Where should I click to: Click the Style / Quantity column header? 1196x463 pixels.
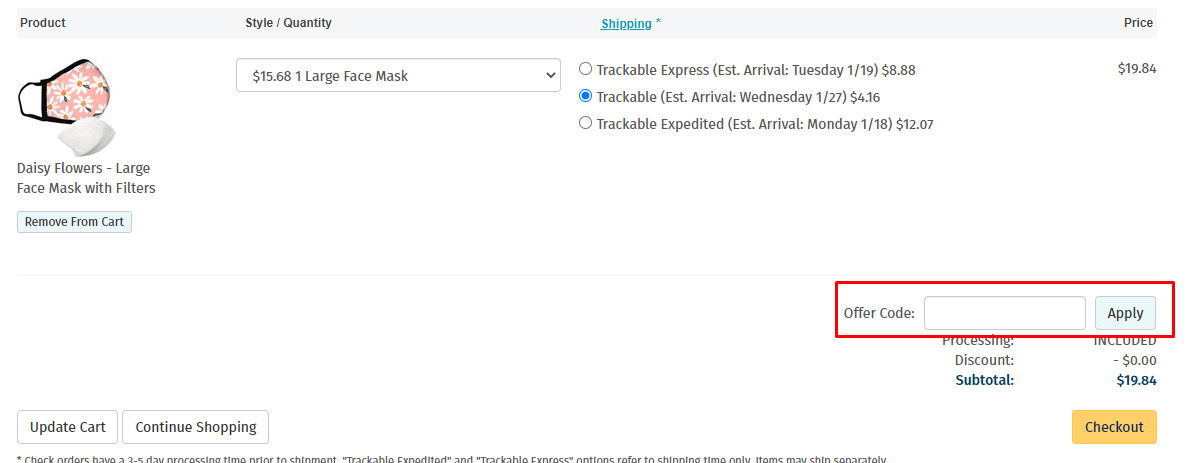click(x=288, y=23)
